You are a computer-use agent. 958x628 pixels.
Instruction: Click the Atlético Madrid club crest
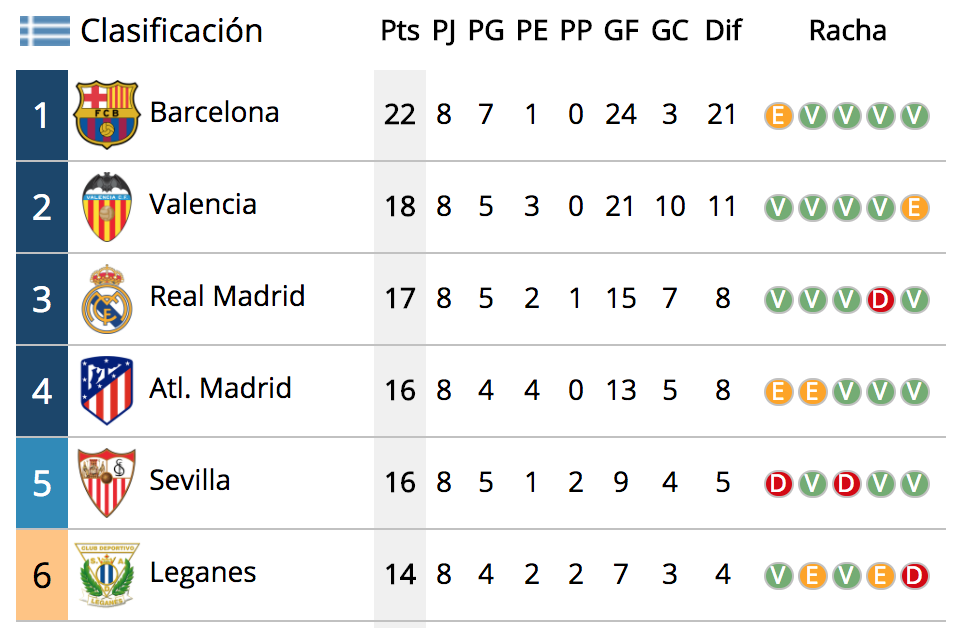click(107, 391)
